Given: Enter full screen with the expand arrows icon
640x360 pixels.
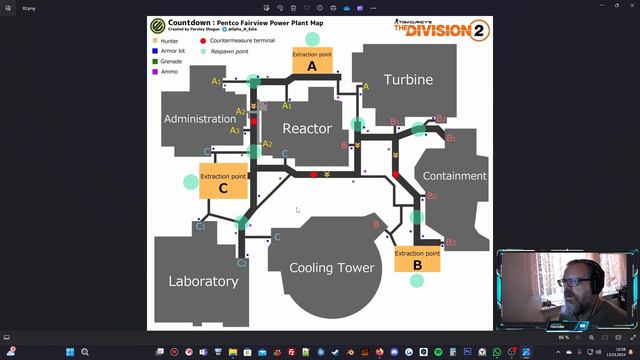Looking at the screenshot, I should [x=633, y=338].
